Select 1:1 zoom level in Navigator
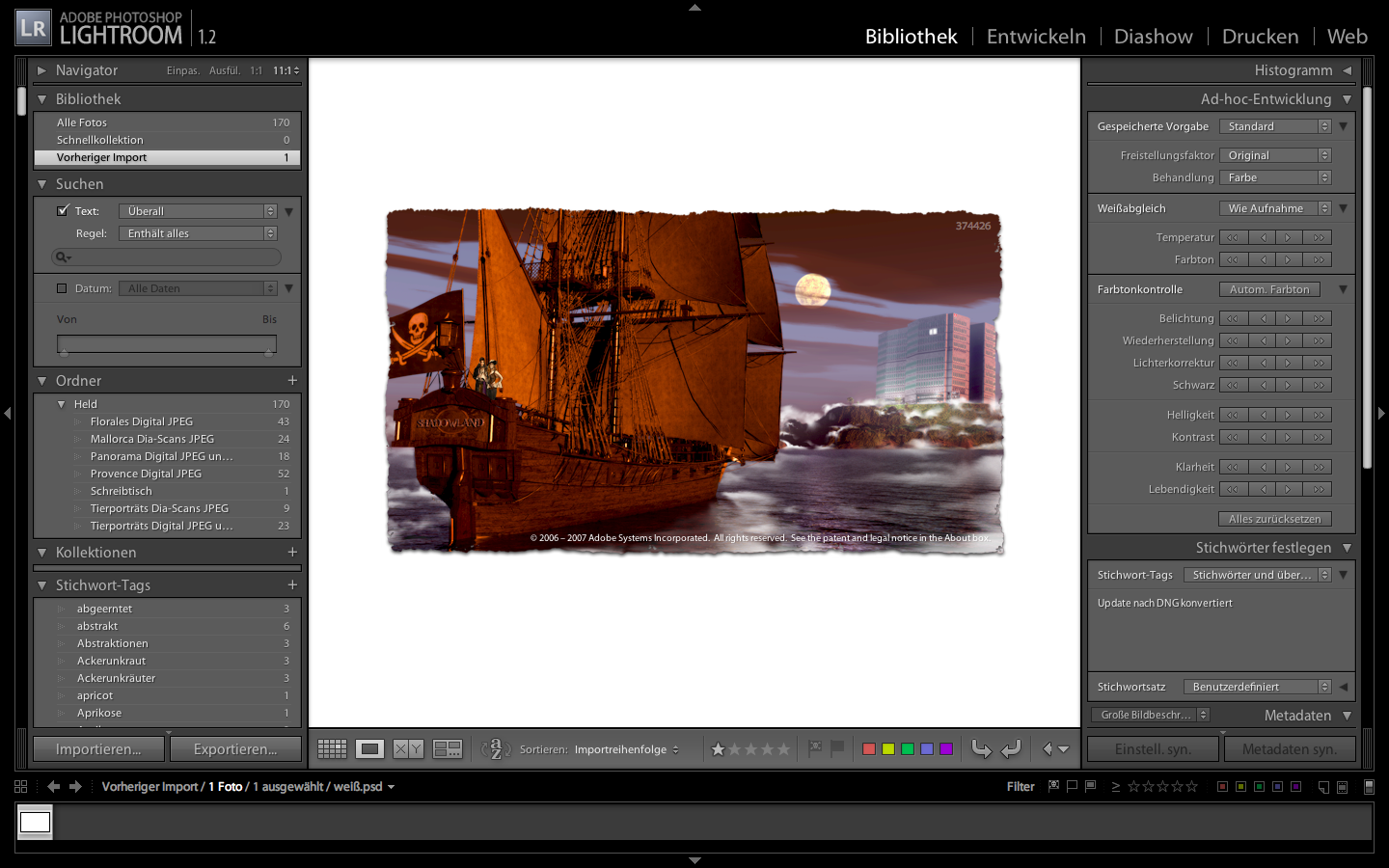The height and width of the screenshot is (868, 1389). coord(256,70)
